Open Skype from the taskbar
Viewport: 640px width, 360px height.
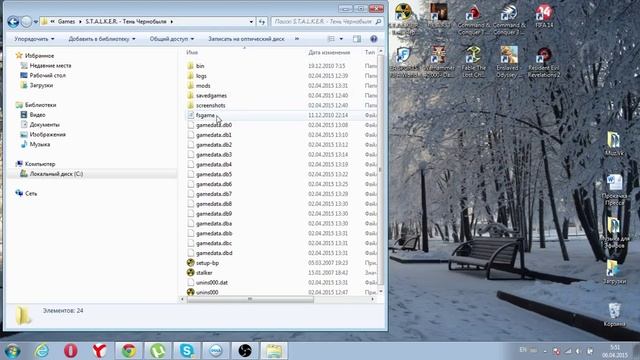click(x=187, y=351)
